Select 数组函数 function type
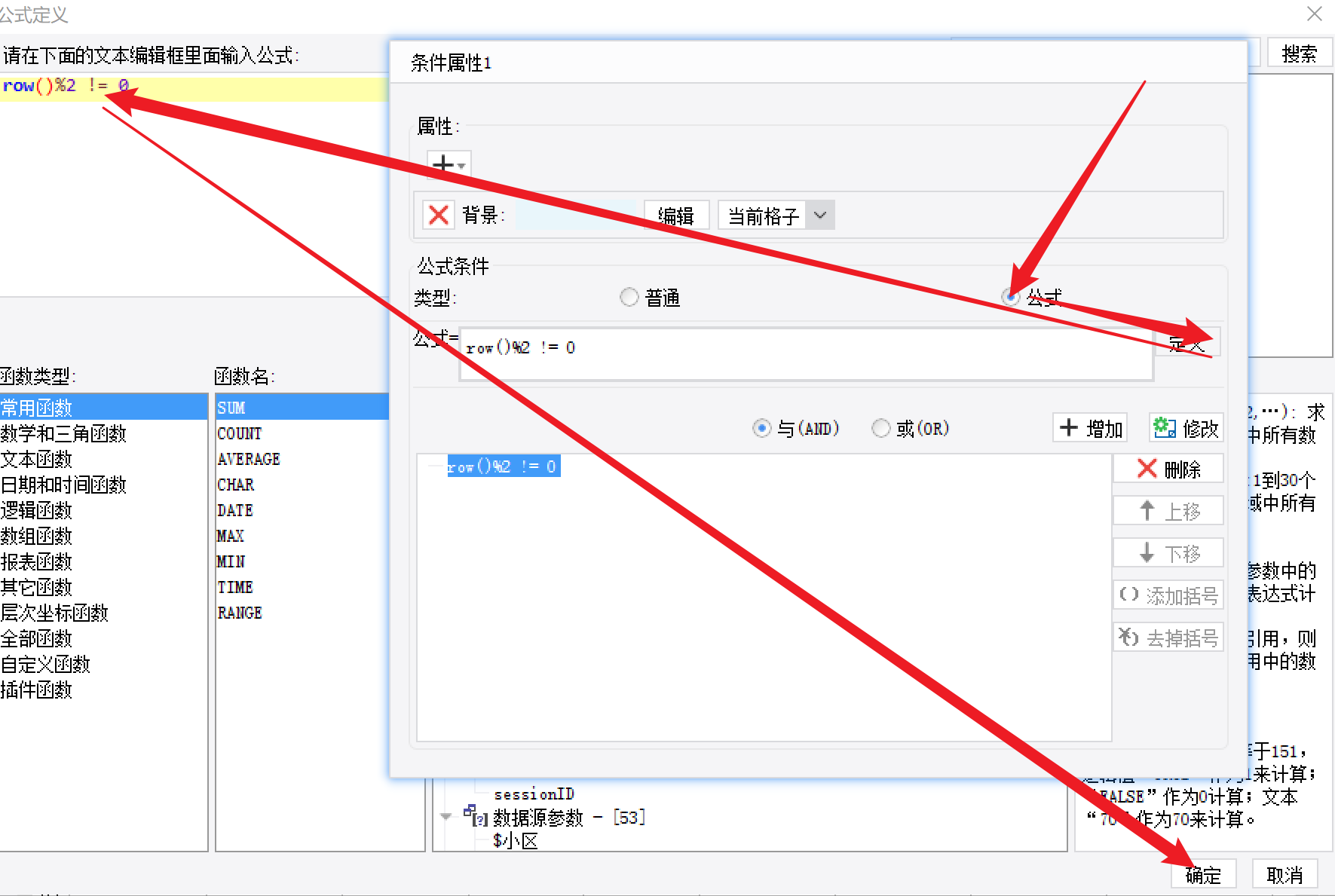Screen dimensions: 1335x896 [103, 536]
